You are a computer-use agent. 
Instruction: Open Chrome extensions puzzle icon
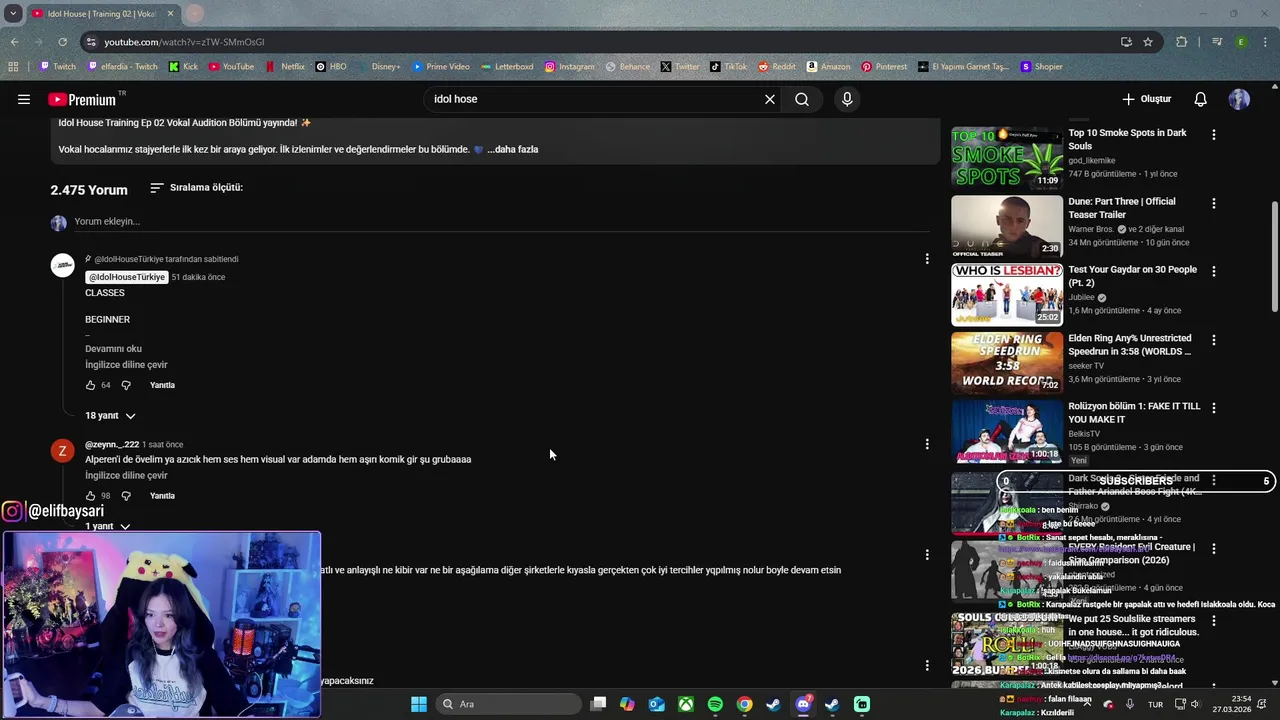point(1181,42)
